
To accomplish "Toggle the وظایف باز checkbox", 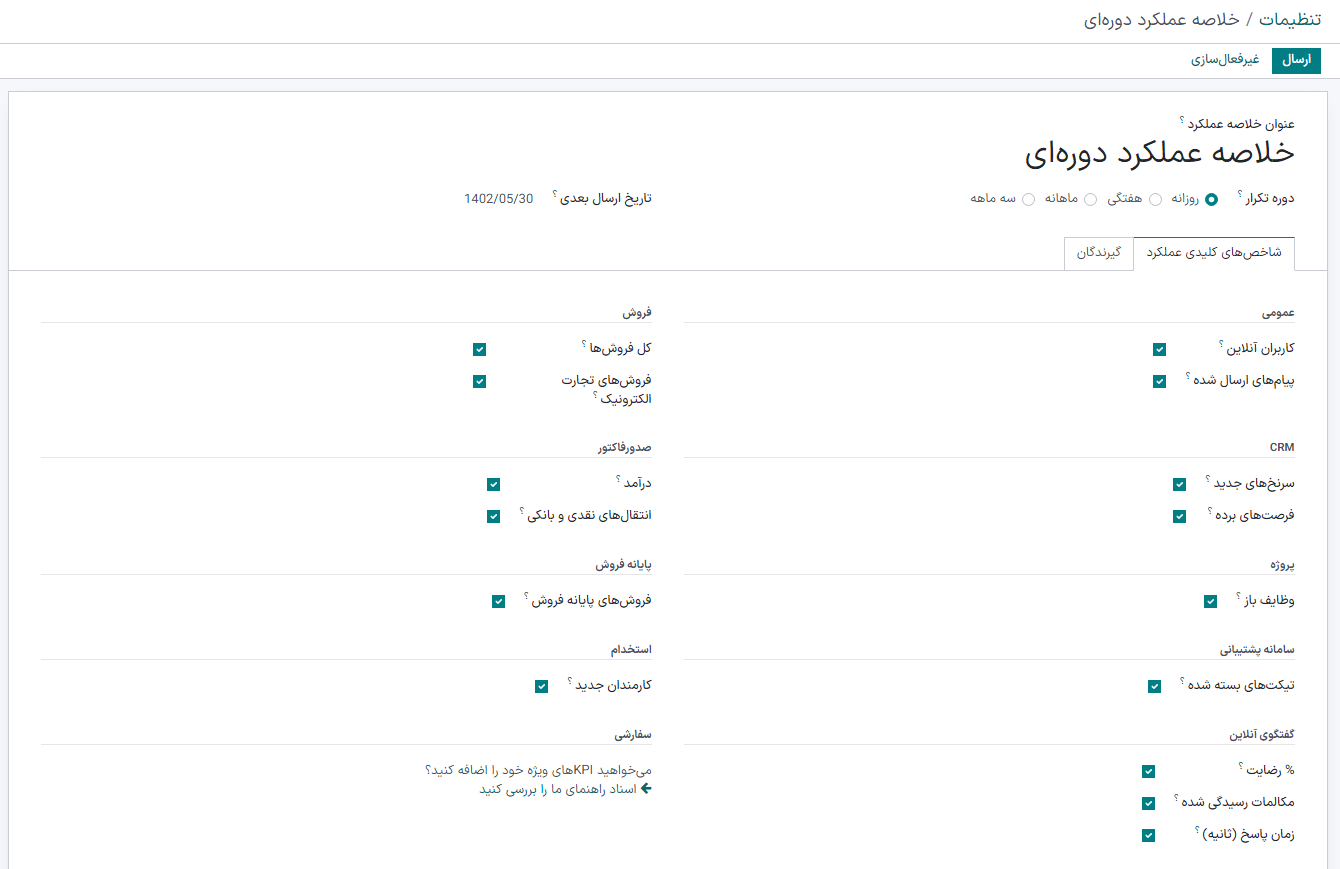I will coord(1210,601).
